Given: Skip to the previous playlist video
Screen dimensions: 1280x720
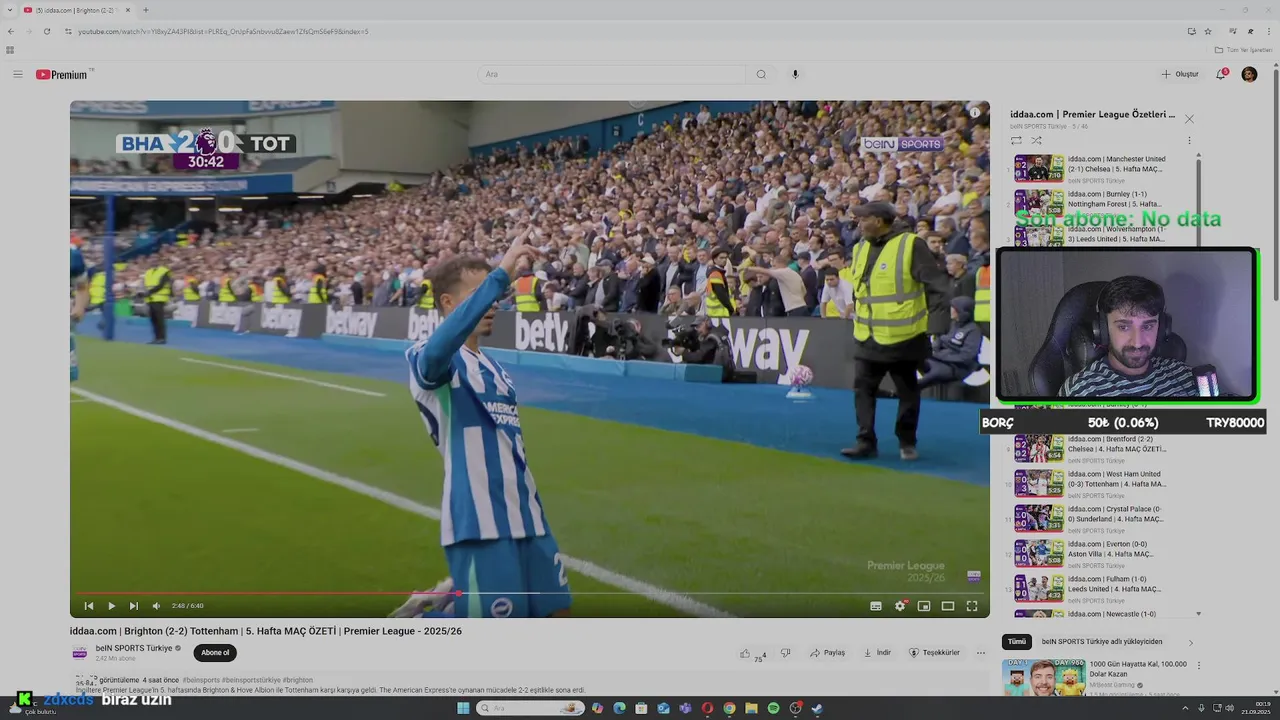Looking at the screenshot, I should (x=89, y=606).
